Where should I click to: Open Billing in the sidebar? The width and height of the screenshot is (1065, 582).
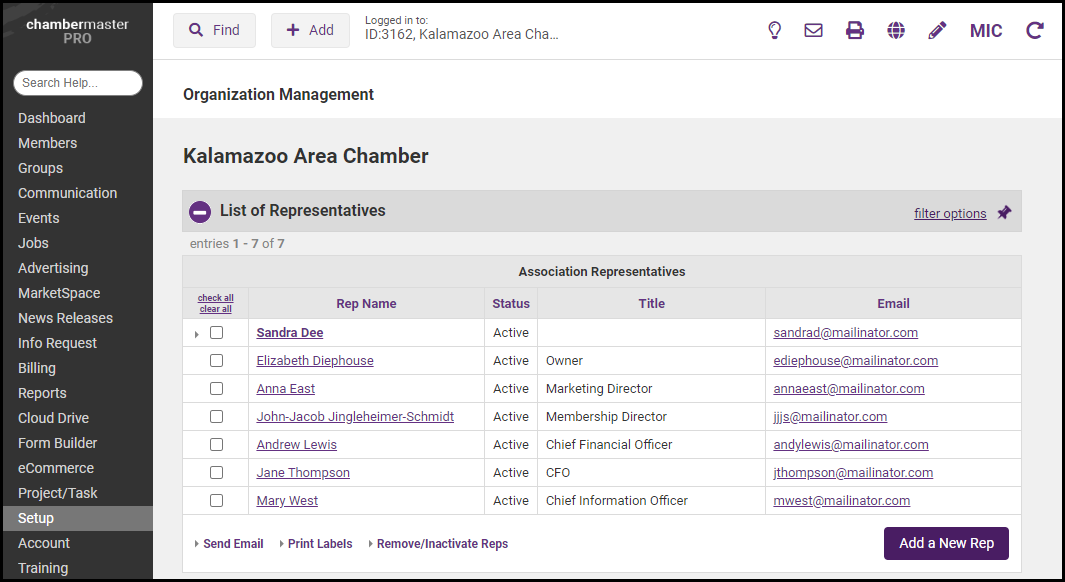pos(37,368)
